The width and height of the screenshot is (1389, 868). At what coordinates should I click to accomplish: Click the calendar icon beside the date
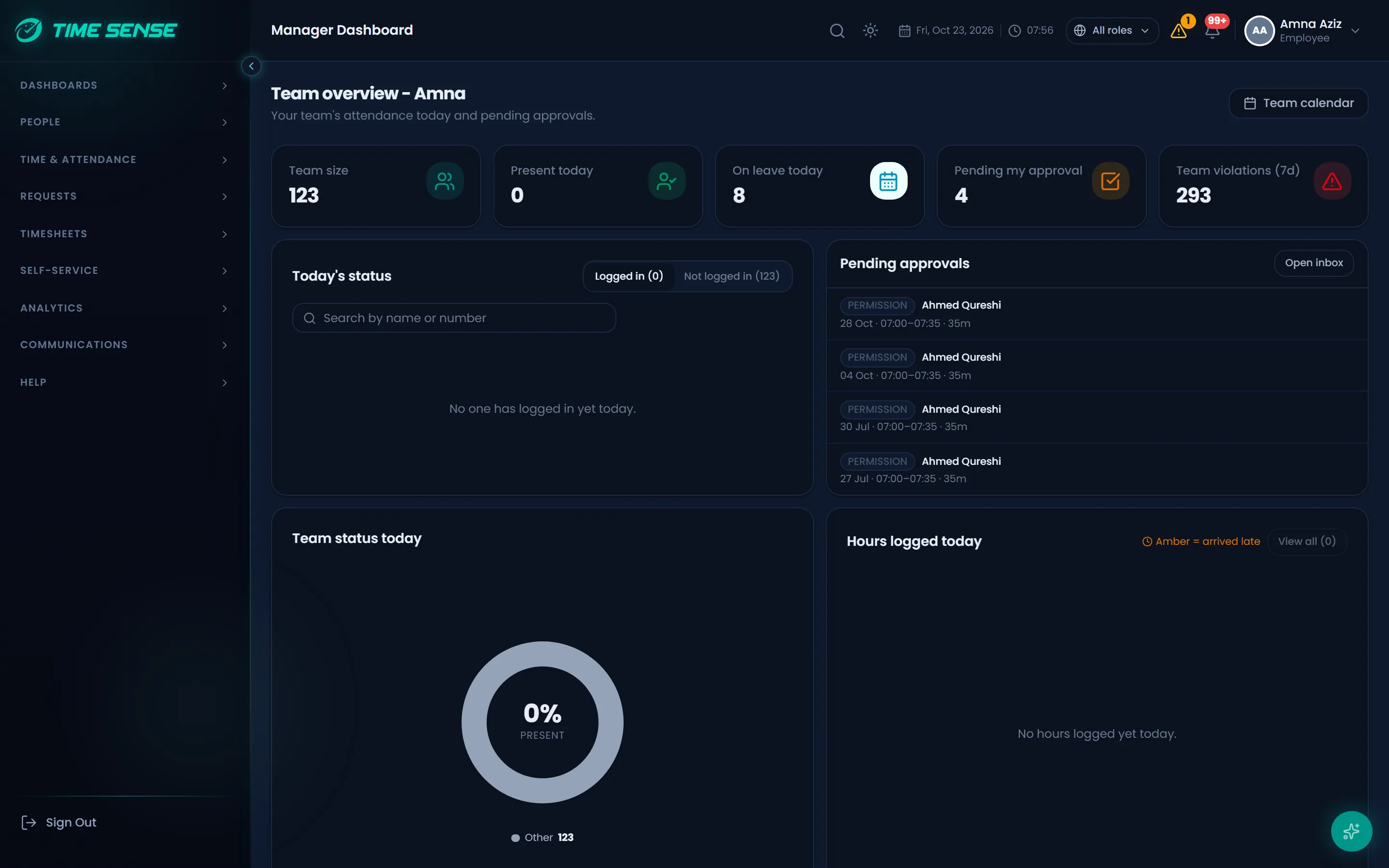click(x=905, y=30)
